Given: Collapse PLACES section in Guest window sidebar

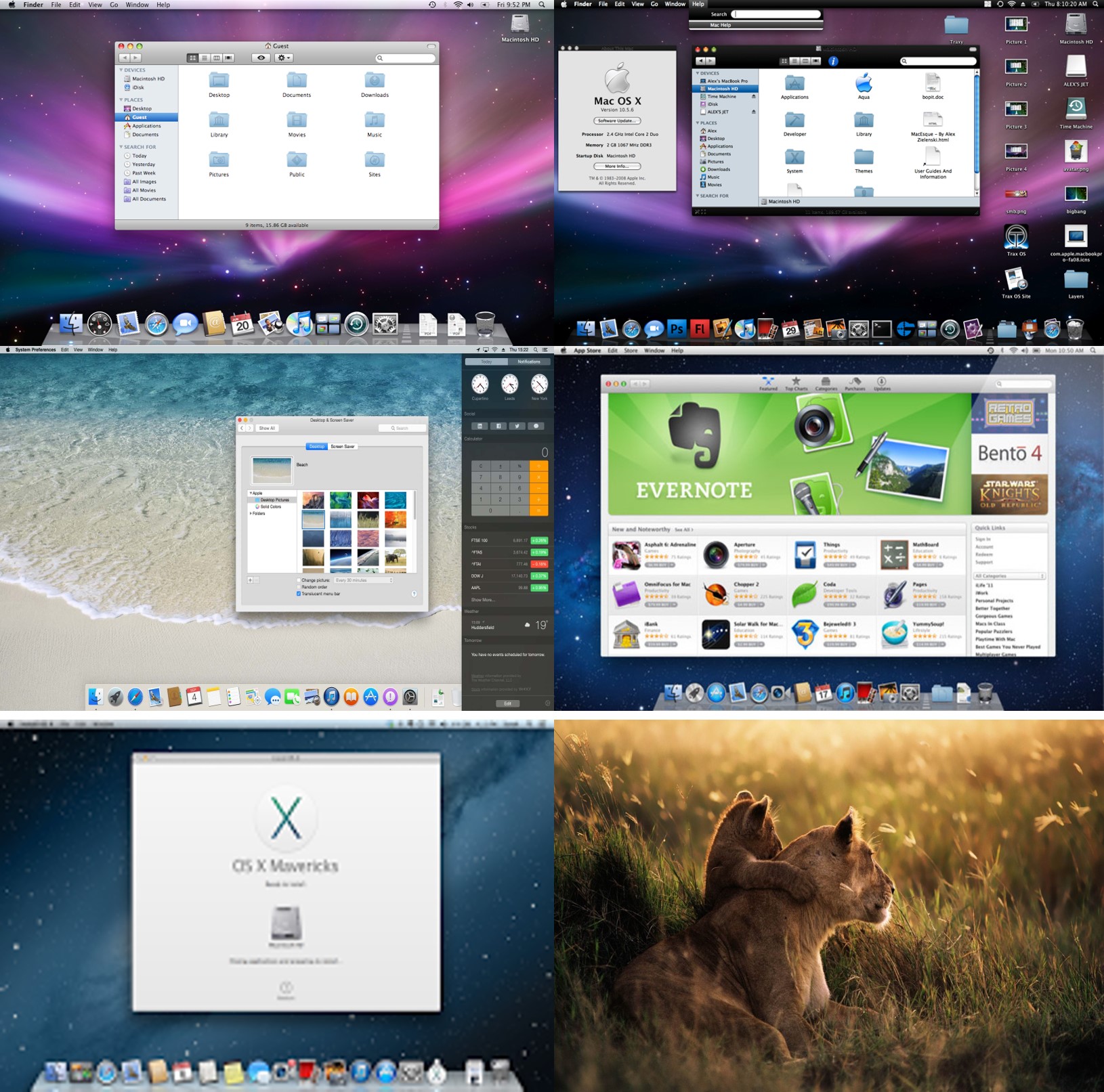Looking at the screenshot, I should click(121, 100).
